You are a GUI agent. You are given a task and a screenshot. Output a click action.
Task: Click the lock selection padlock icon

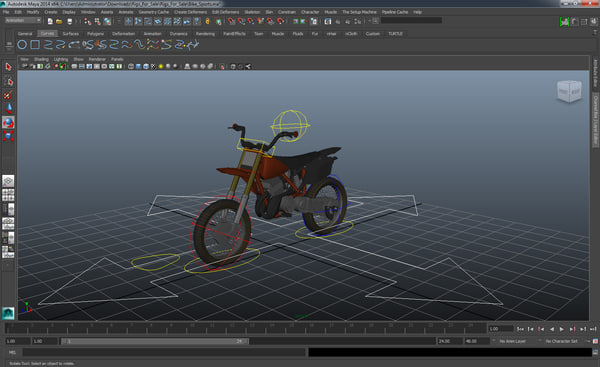tap(207, 21)
